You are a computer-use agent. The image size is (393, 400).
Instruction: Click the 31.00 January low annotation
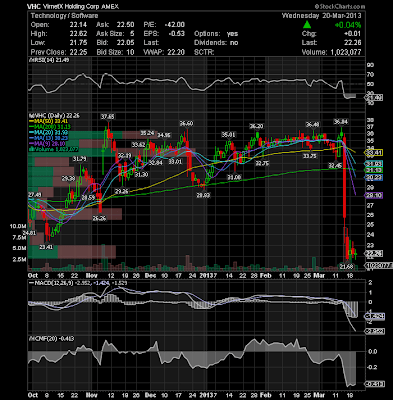point(234,177)
